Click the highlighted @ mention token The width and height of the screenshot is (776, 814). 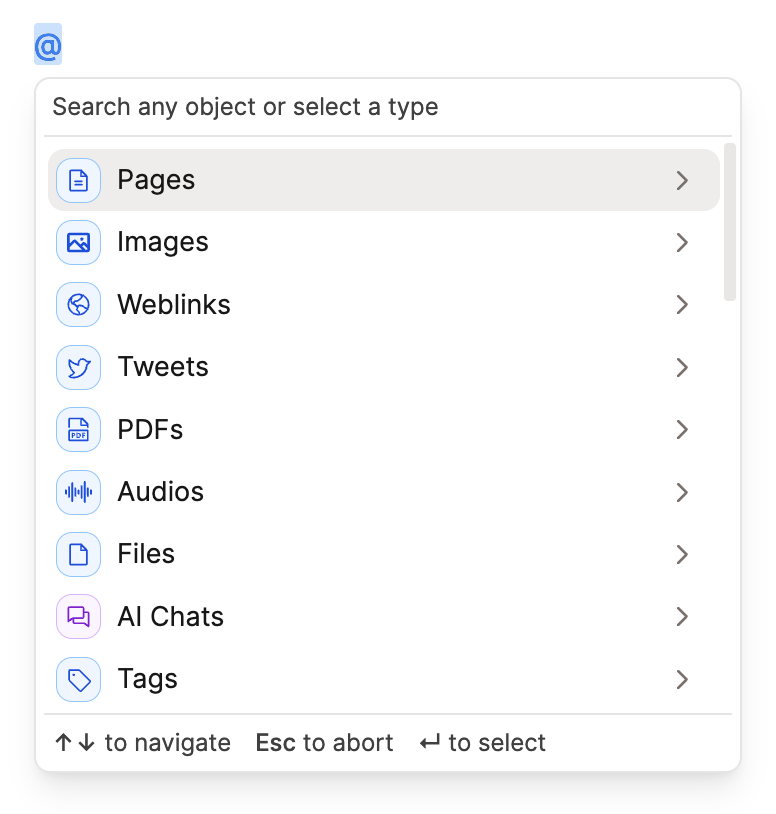(46, 44)
